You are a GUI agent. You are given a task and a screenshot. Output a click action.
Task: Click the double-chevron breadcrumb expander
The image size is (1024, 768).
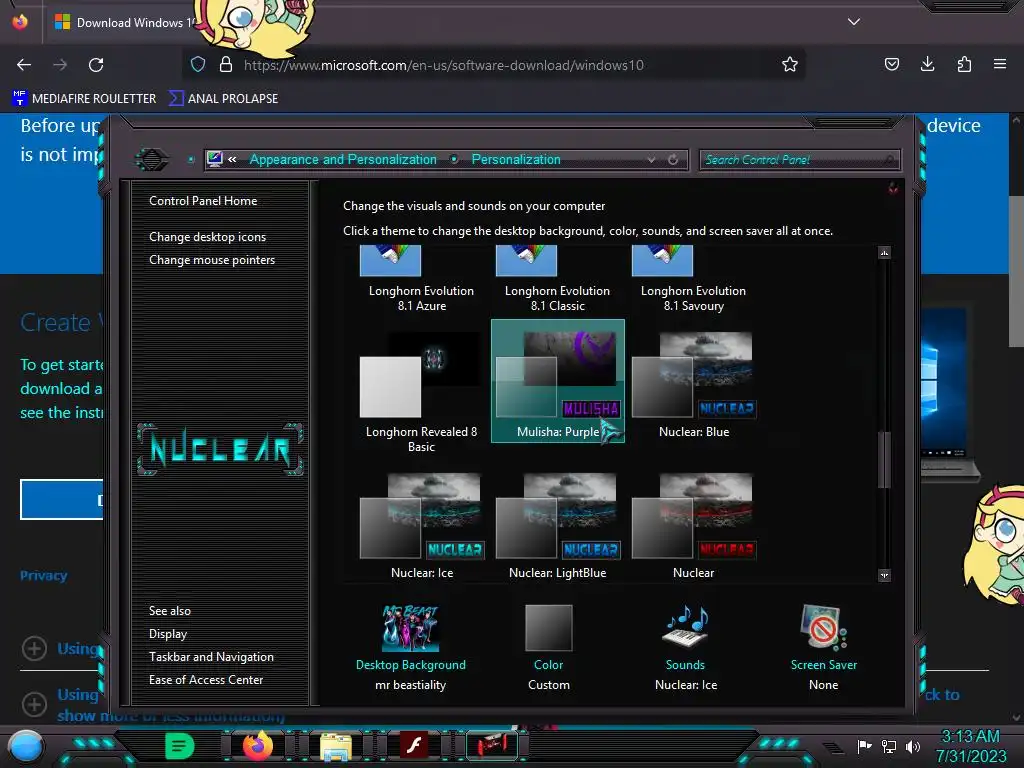[232, 159]
